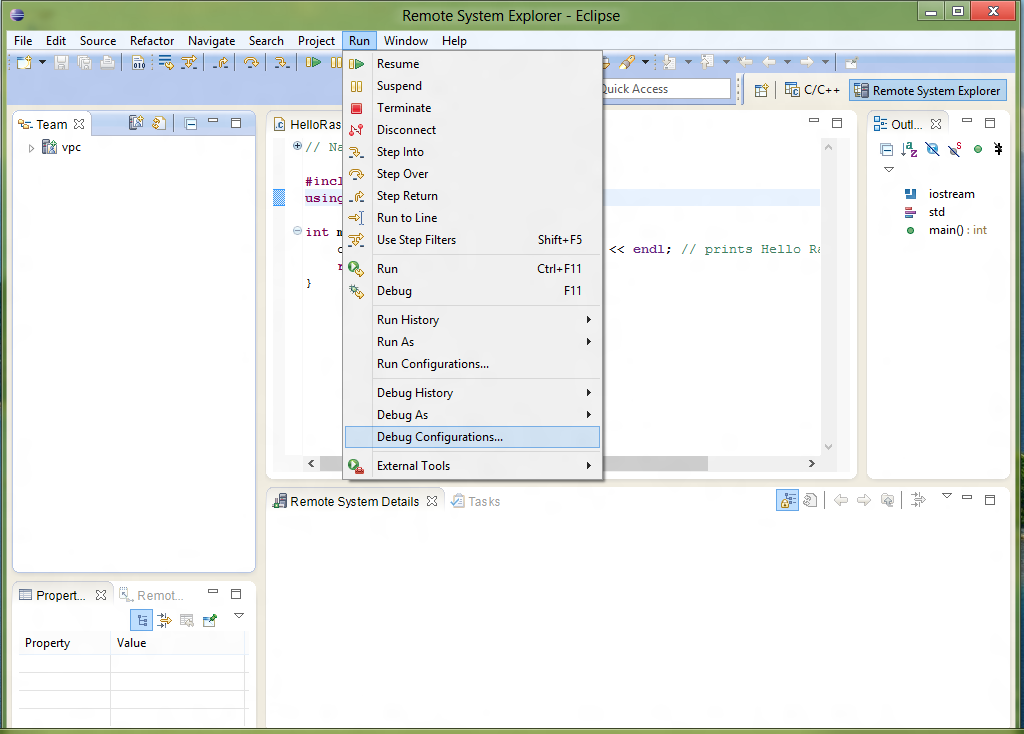Expand the vpc tree node
1024x734 pixels.
31,148
